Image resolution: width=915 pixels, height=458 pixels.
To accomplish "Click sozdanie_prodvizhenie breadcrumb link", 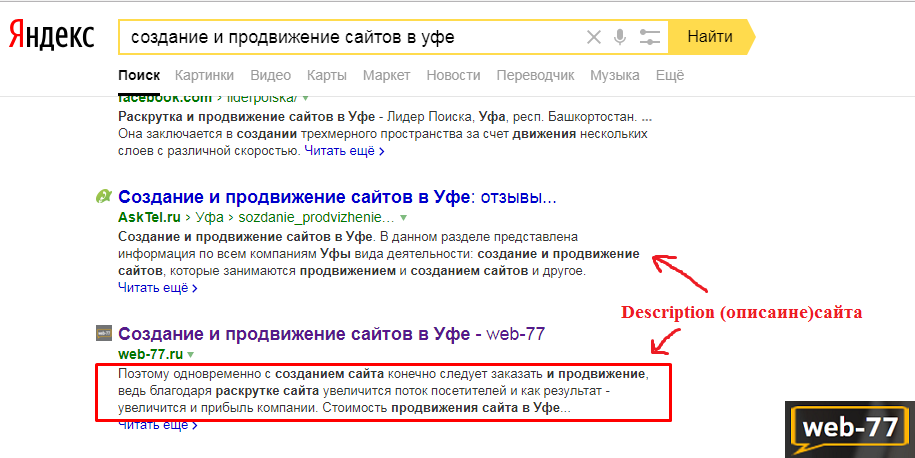I will point(317,218).
